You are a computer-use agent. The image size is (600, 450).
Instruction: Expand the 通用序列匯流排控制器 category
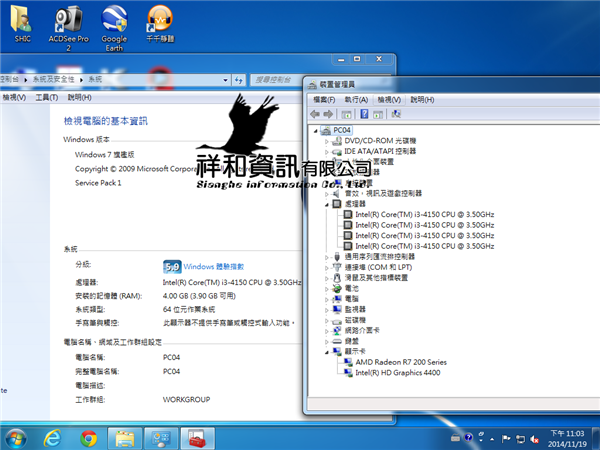pos(327,257)
